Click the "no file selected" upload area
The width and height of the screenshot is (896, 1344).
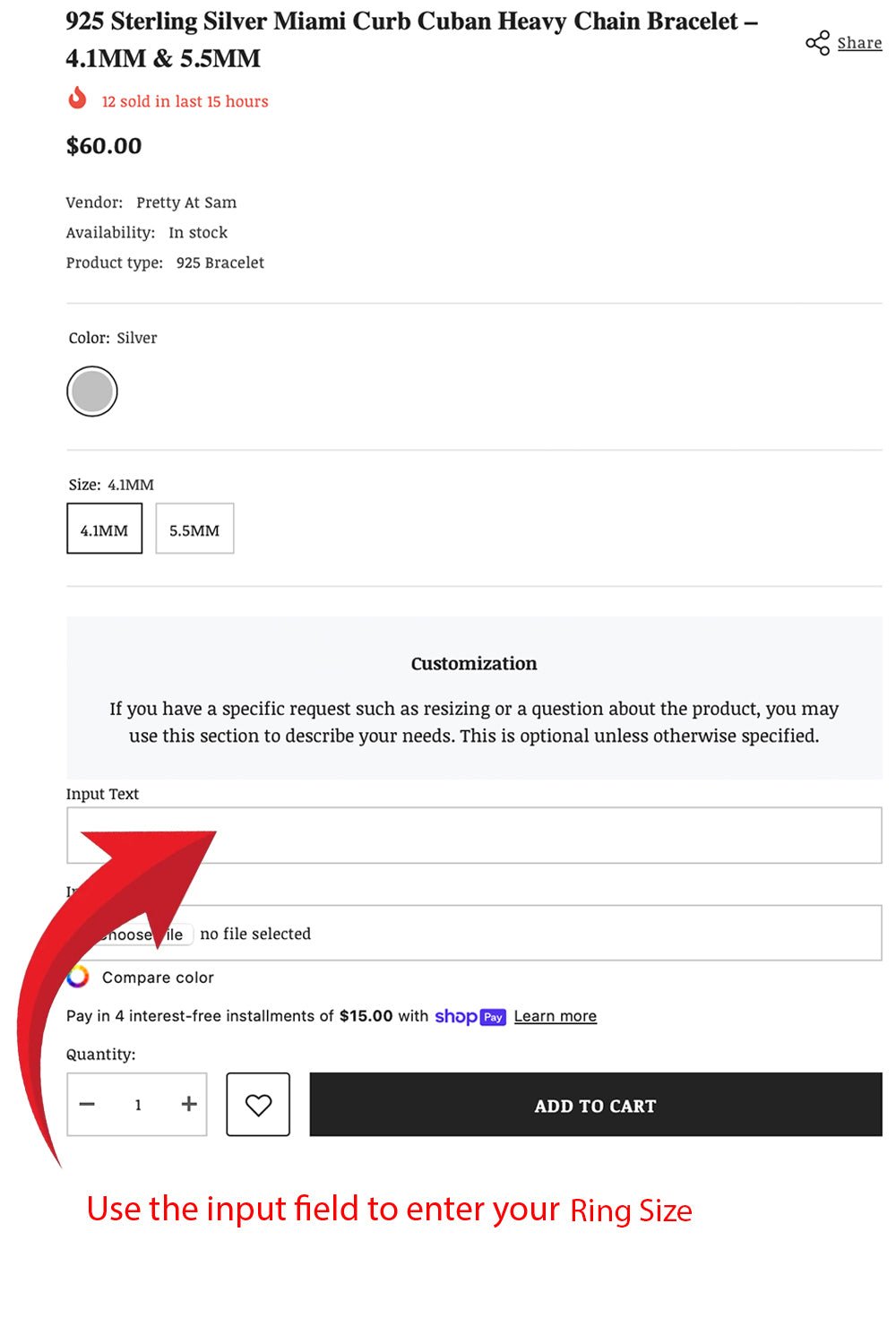(x=256, y=934)
